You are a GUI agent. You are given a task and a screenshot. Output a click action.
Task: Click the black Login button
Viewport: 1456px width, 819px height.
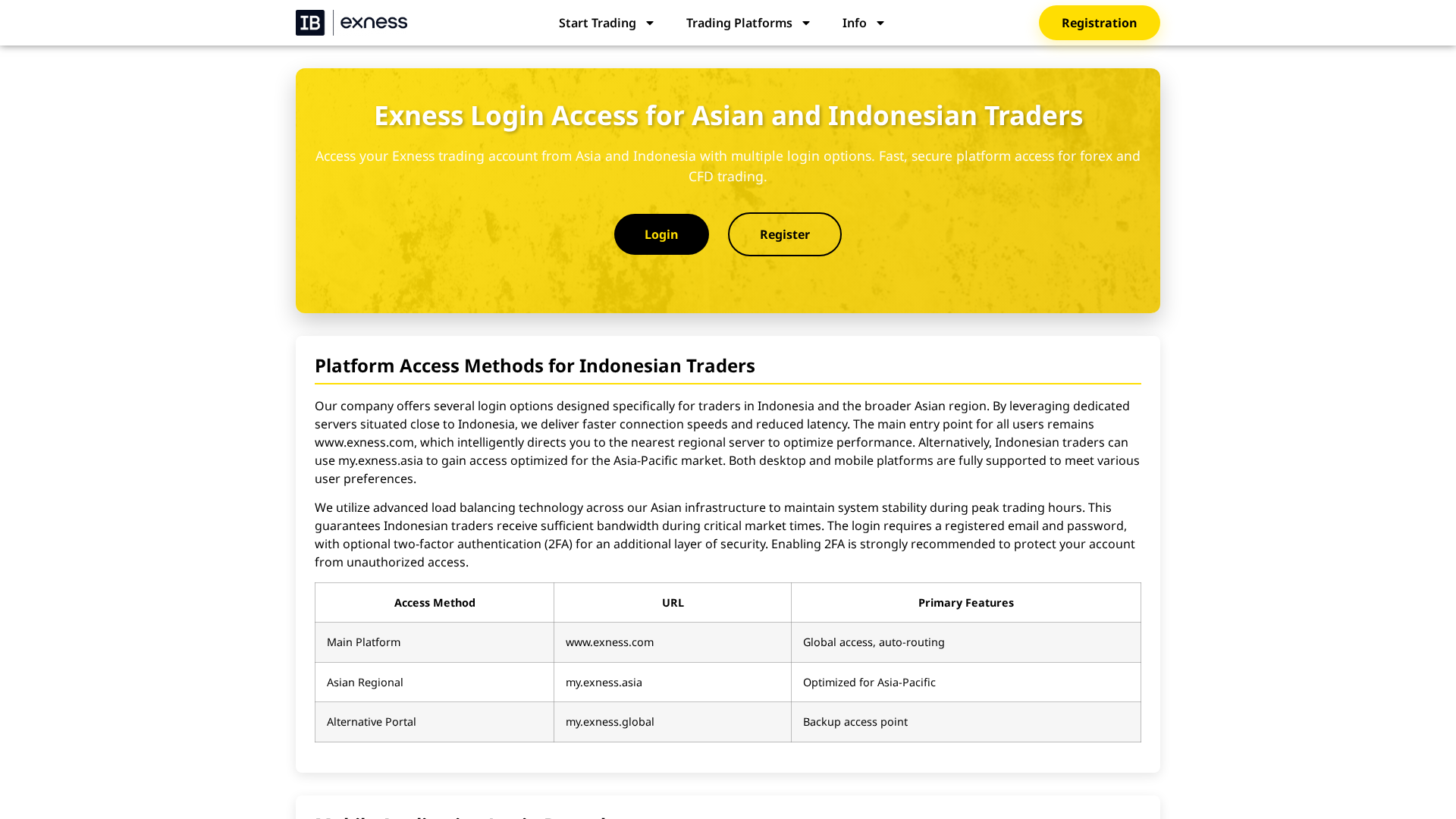[661, 234]
